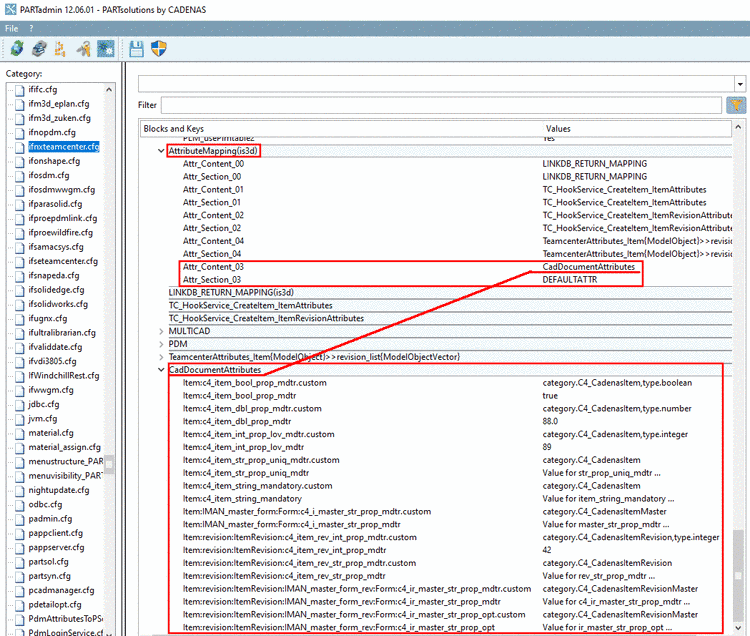
Task: Click the Blocks and Keys column header
Action: 174,129
